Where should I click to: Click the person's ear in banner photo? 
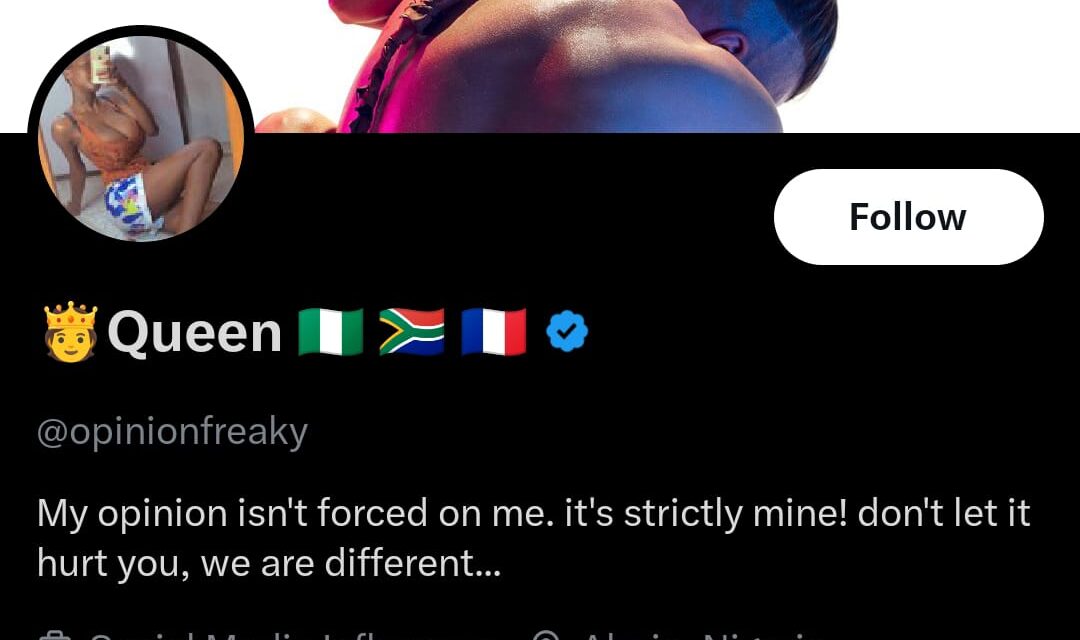pos(729,43)
